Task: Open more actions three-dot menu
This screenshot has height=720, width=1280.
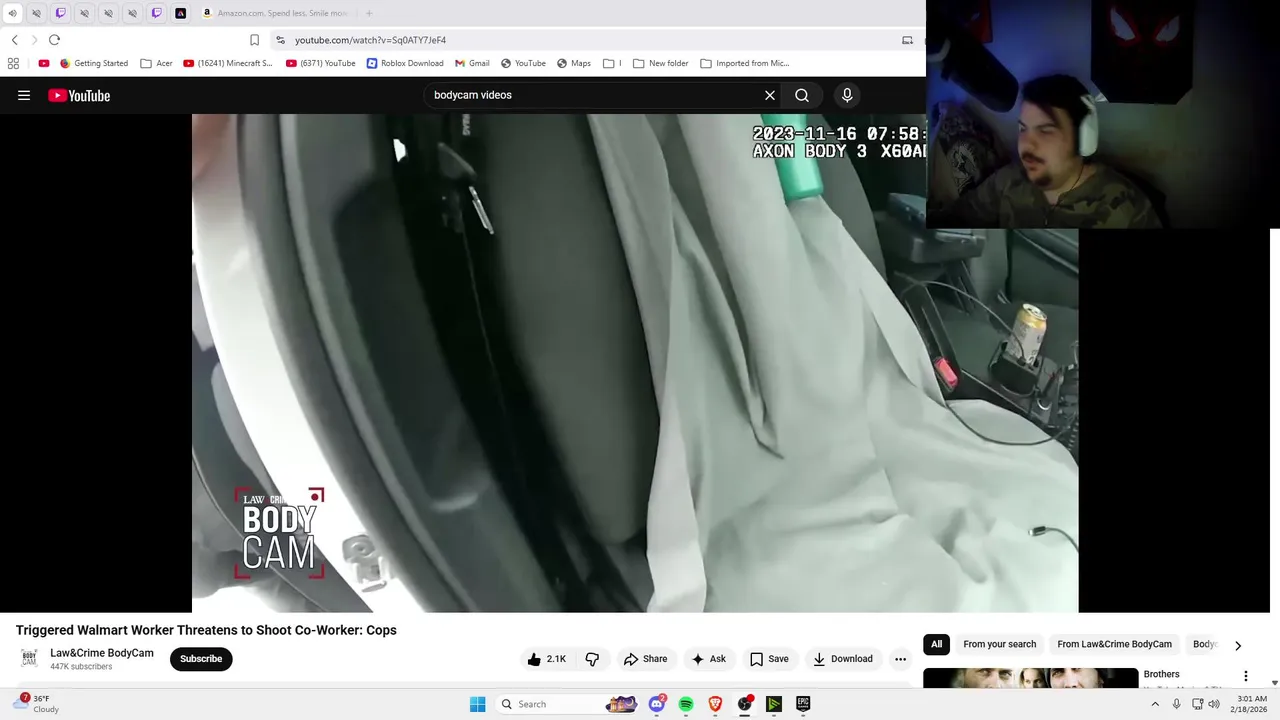Action: 900,659
